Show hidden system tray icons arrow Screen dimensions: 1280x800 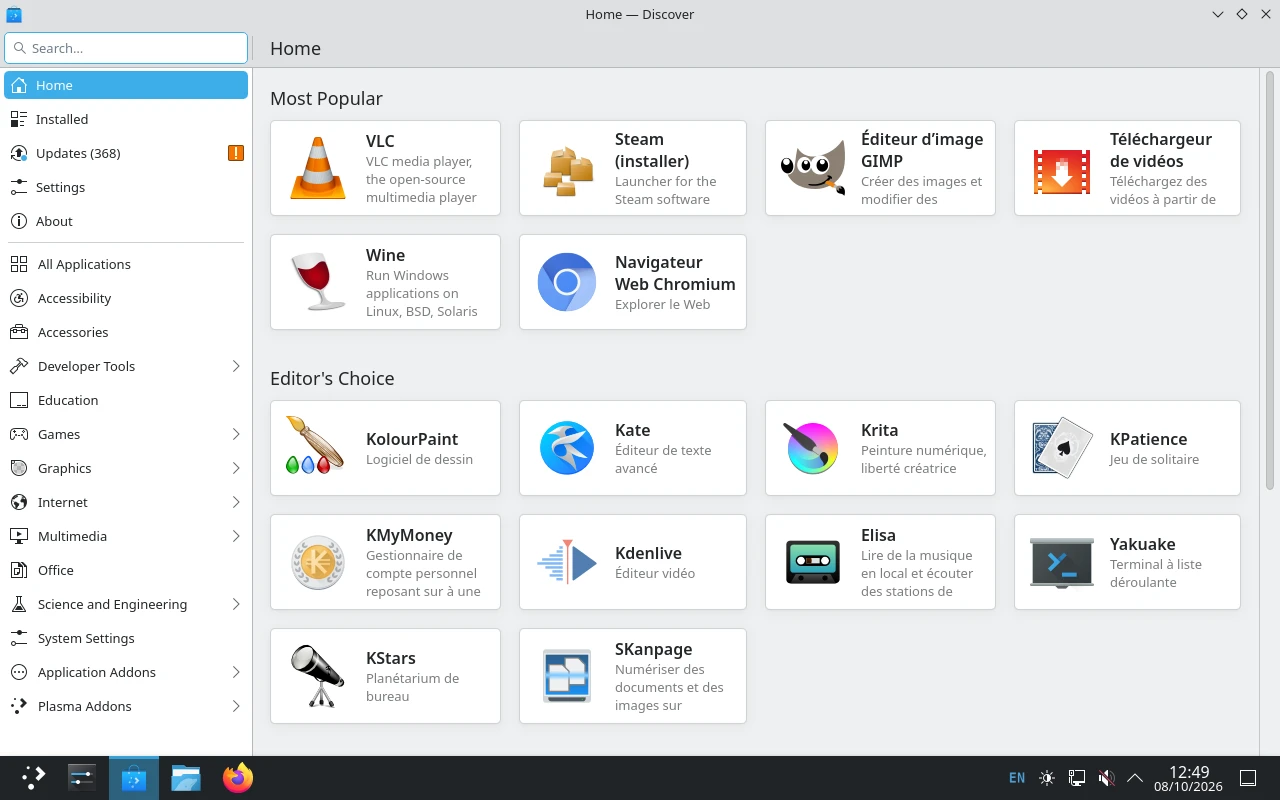[1135, 778]
